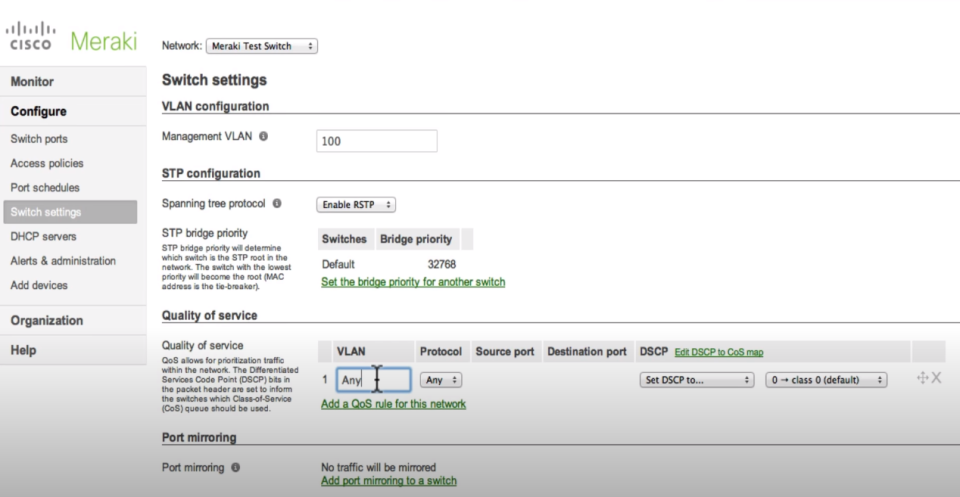This screenshot has height=497, width=960.
Task: Click the QoS rule number 1
Action: click(x=324, y=379)
